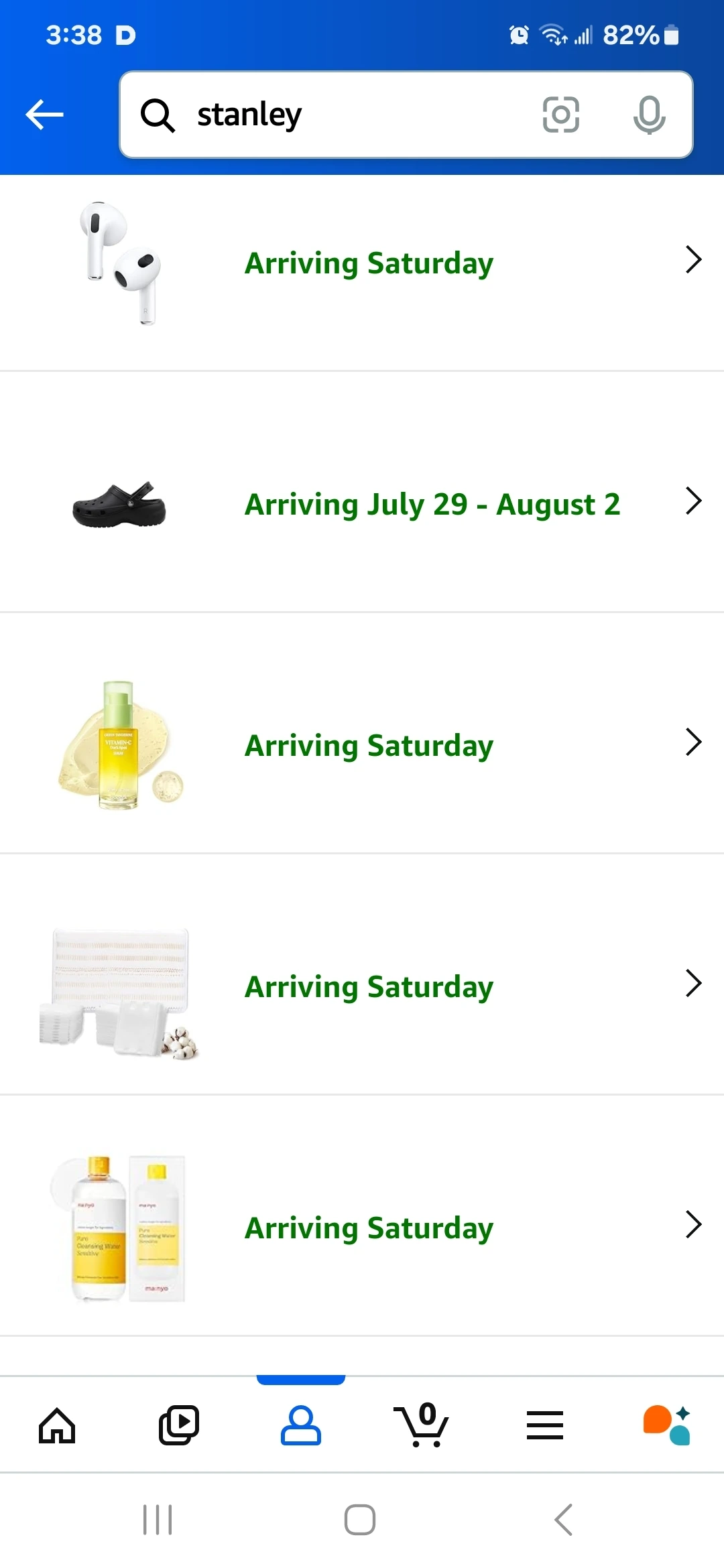Tap Android recent apps navigation button
This screenshot has width=724, height=1568.
(158, 1520)
